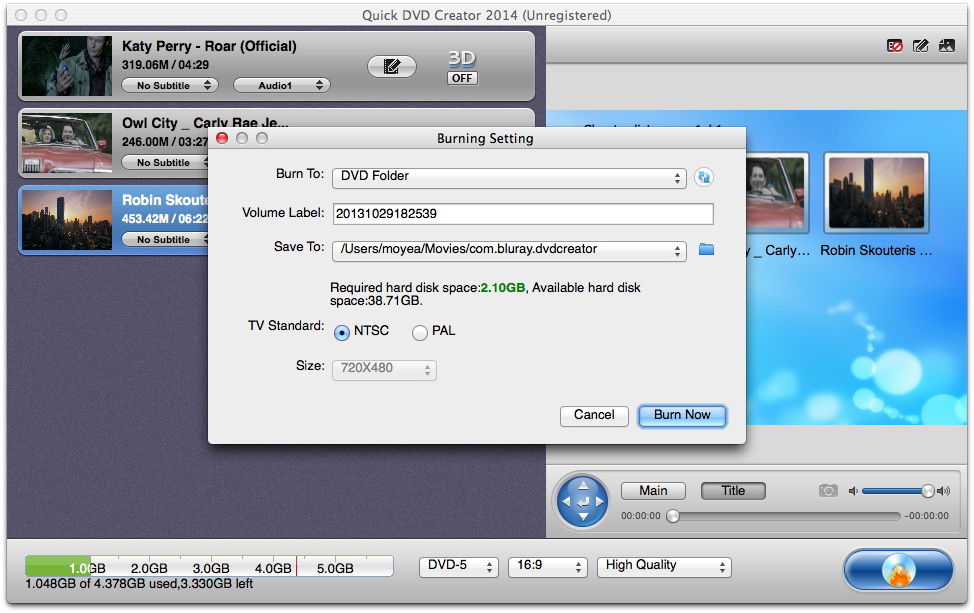
Task: Select Owl City video thumbnail in list
Action: (x=67, y=143)
